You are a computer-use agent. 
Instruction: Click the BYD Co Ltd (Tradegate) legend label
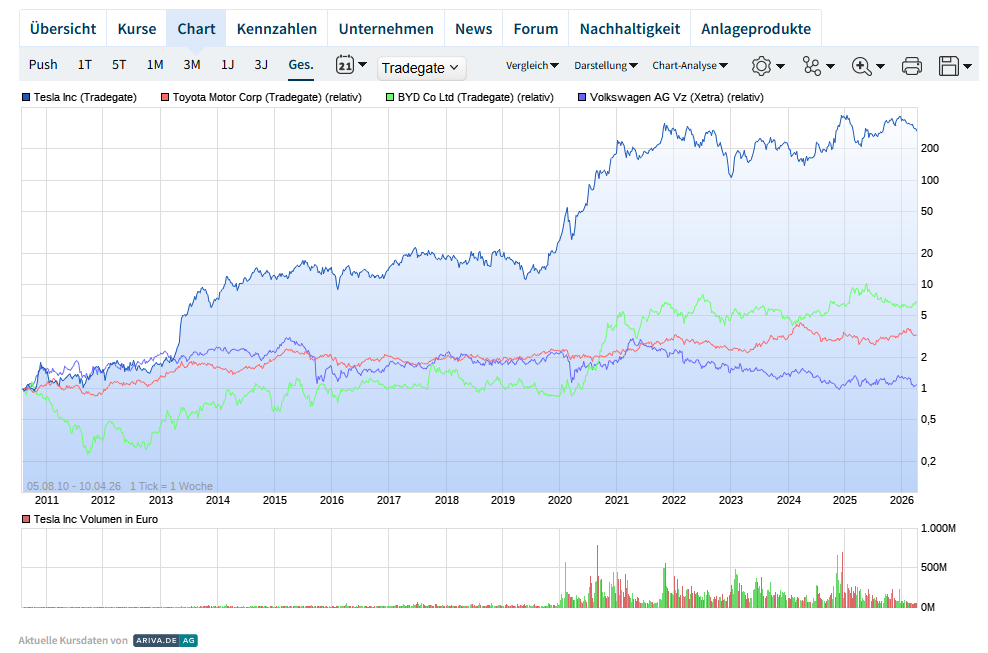point(476,98)
